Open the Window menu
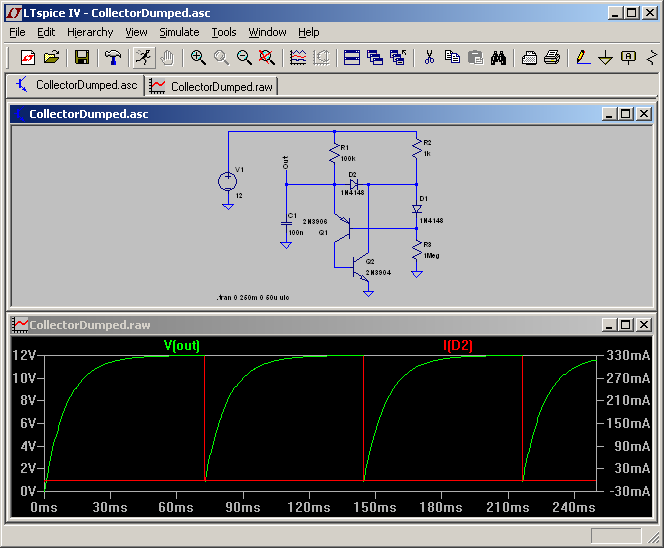 pyautogui.click(x=267, y=32)
